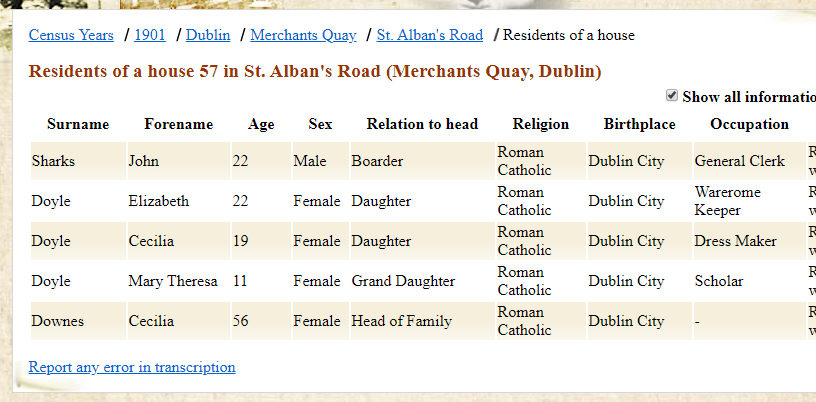Click the Sex column header
This screenshot has height=402, width=816.
coord(320,124)
